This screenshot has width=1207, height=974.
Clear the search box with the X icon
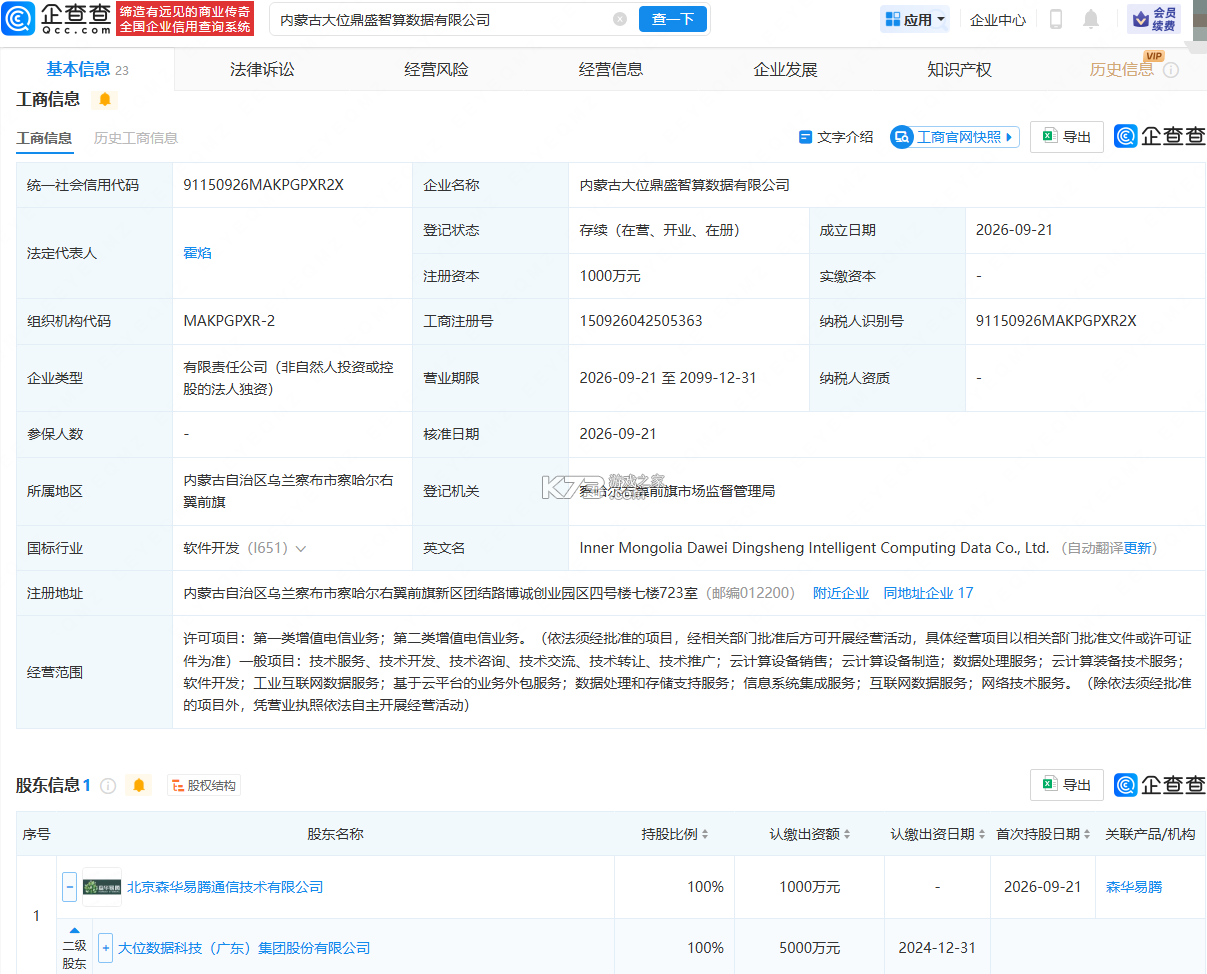tap(620, 19)
